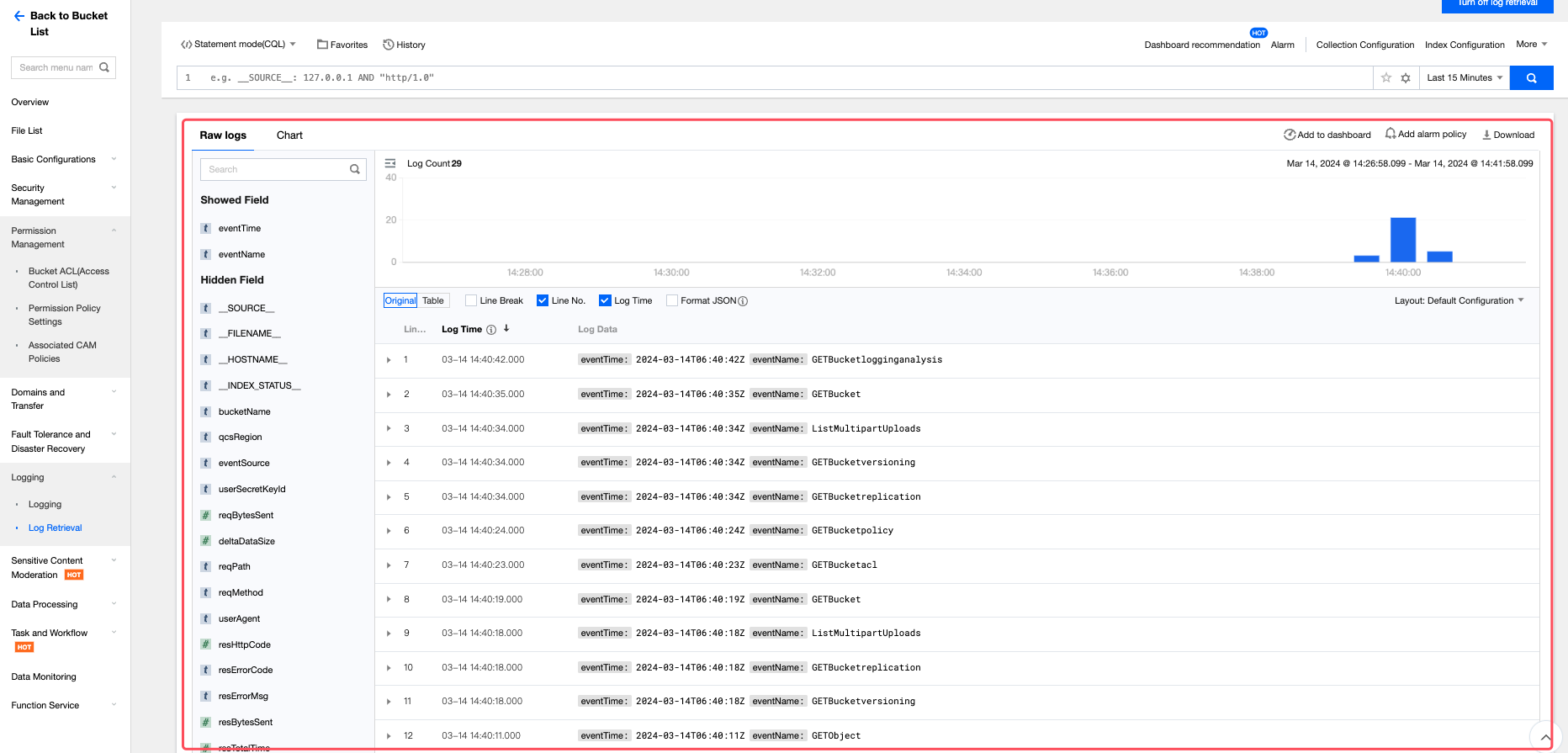Uncheck the Line No. checkbox
The image size is (1568, 753).
pos(543,300)
